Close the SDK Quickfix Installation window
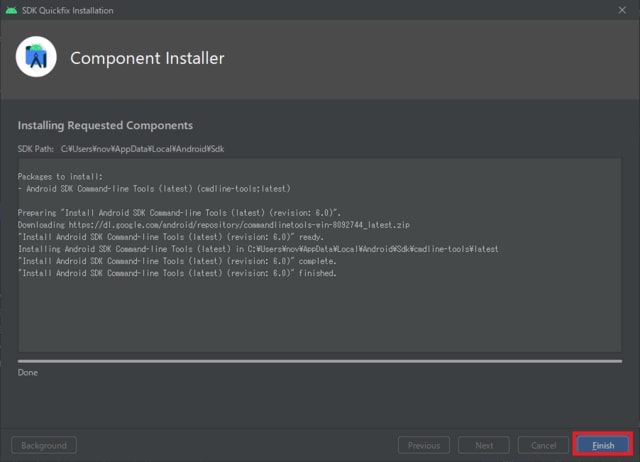The image size is (640, 462). tap(622, 10)
